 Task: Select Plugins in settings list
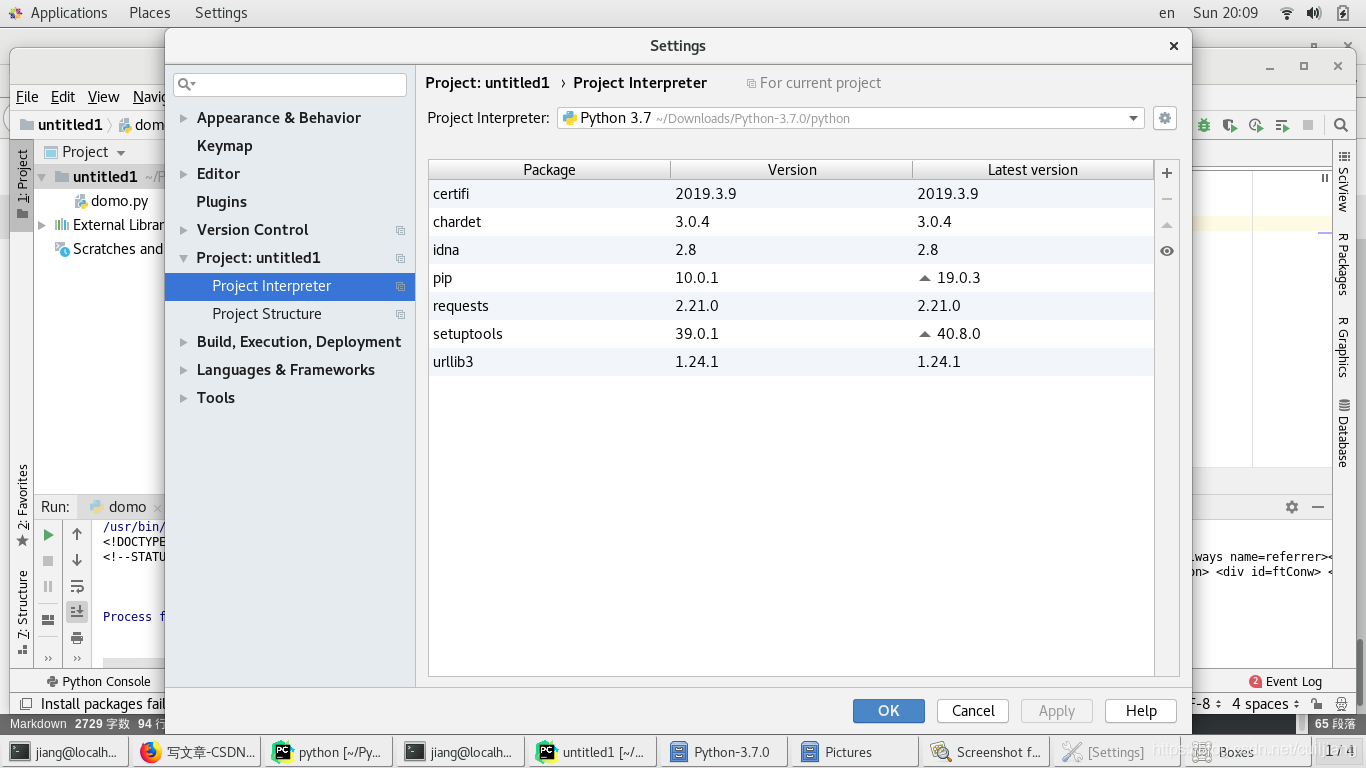(221, 202)
